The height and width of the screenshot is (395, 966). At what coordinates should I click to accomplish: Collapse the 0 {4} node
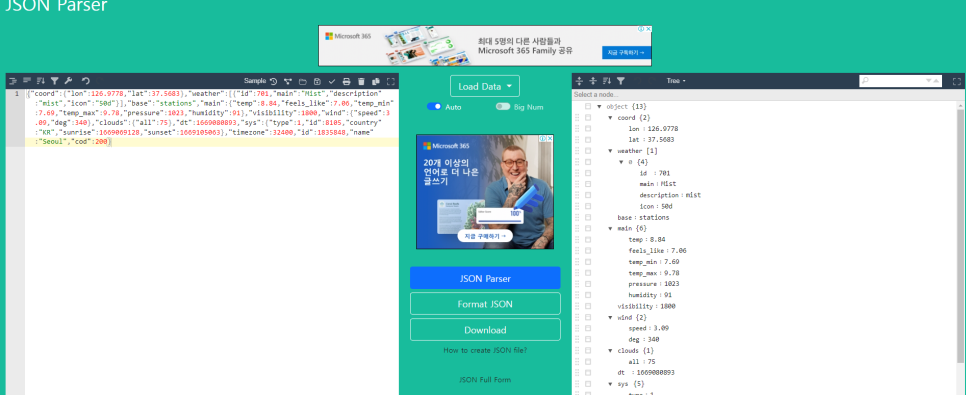click(x=621, y=162)
